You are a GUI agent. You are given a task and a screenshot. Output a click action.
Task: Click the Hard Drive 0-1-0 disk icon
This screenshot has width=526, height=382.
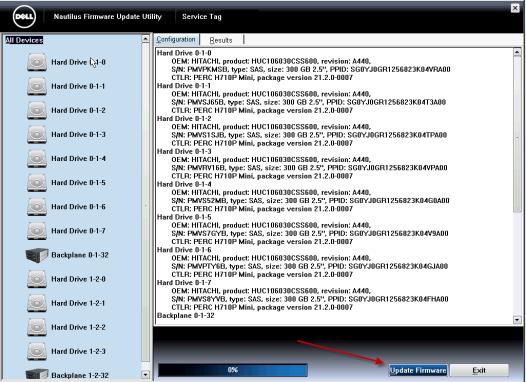[37, 62]
